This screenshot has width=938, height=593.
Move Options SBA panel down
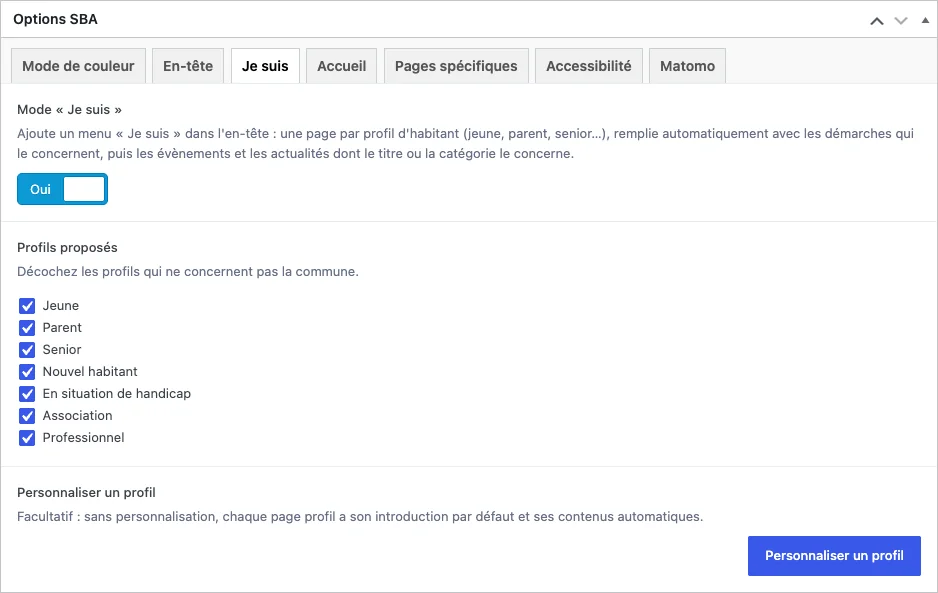point(901,21)
